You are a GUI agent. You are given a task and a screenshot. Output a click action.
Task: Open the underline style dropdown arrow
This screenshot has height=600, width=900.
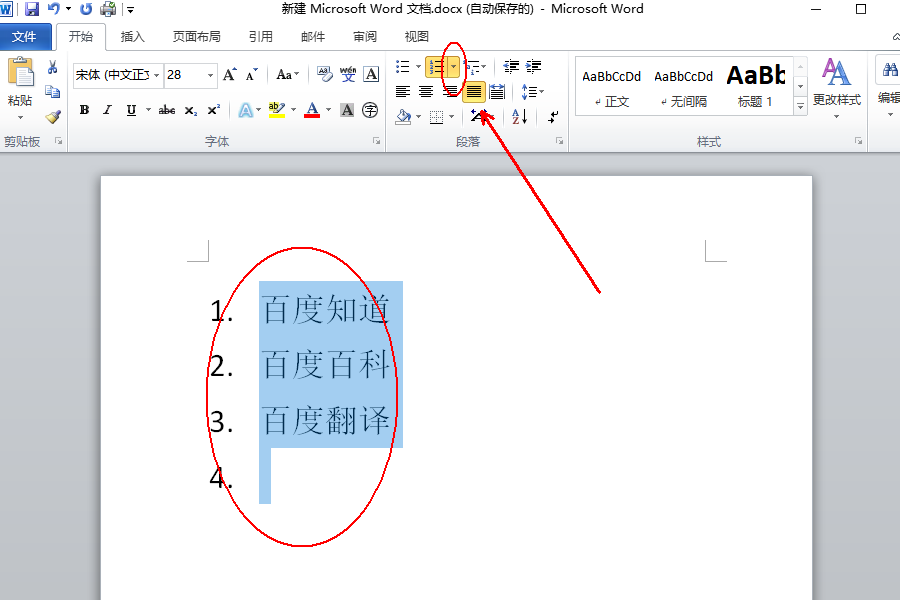pos(148,110)
